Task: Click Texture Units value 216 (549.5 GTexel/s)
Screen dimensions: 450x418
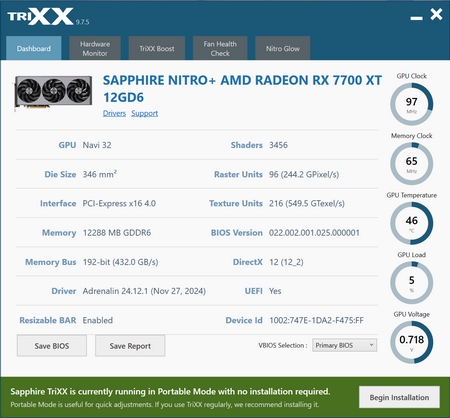Action: click(307, 203)
